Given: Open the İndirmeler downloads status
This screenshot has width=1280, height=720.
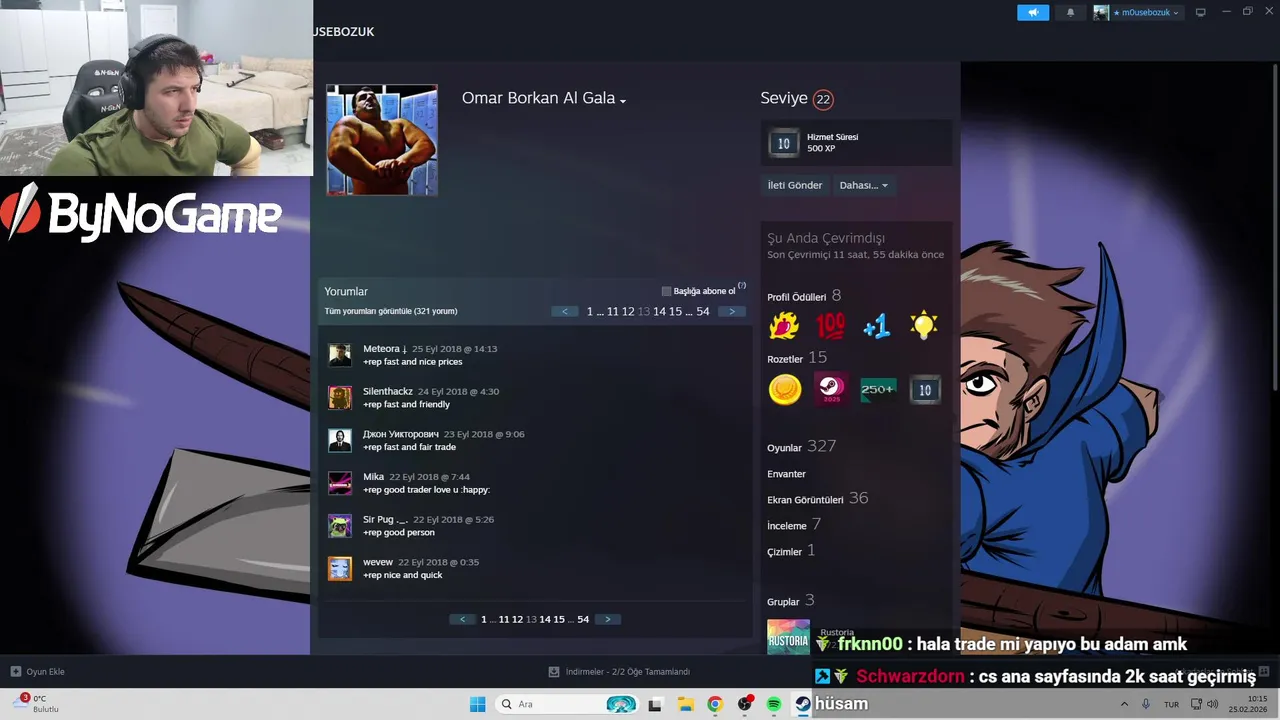Looking at the screenshot, I should [620, 672].
